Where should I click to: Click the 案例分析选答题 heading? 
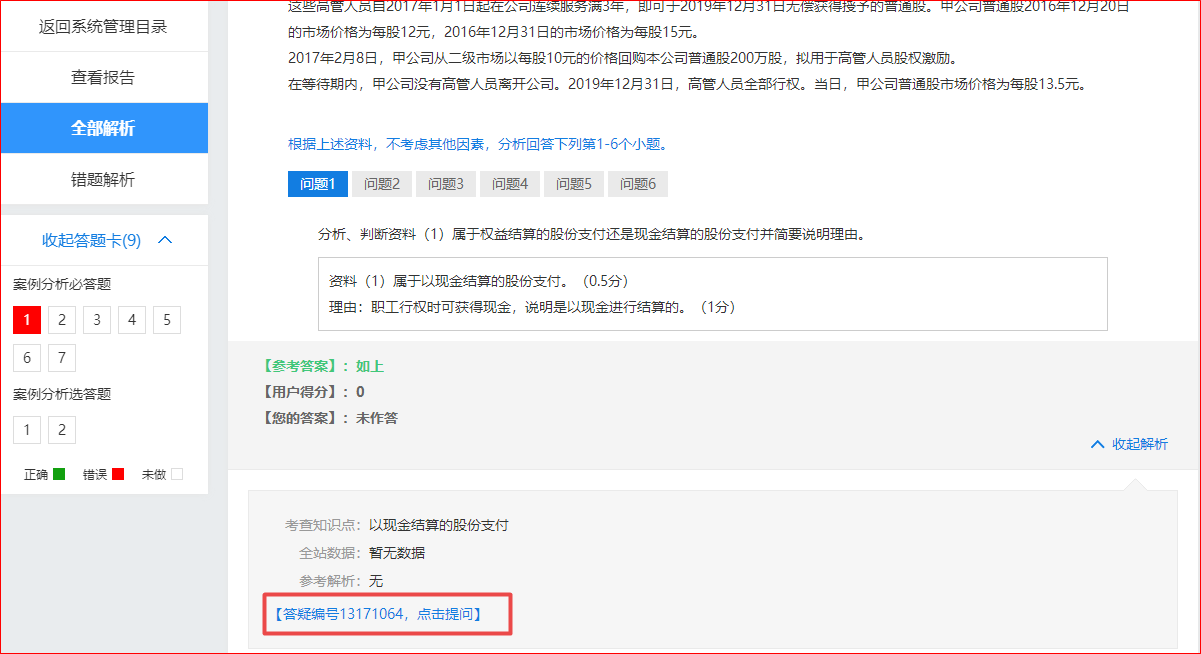coord(62,394)
